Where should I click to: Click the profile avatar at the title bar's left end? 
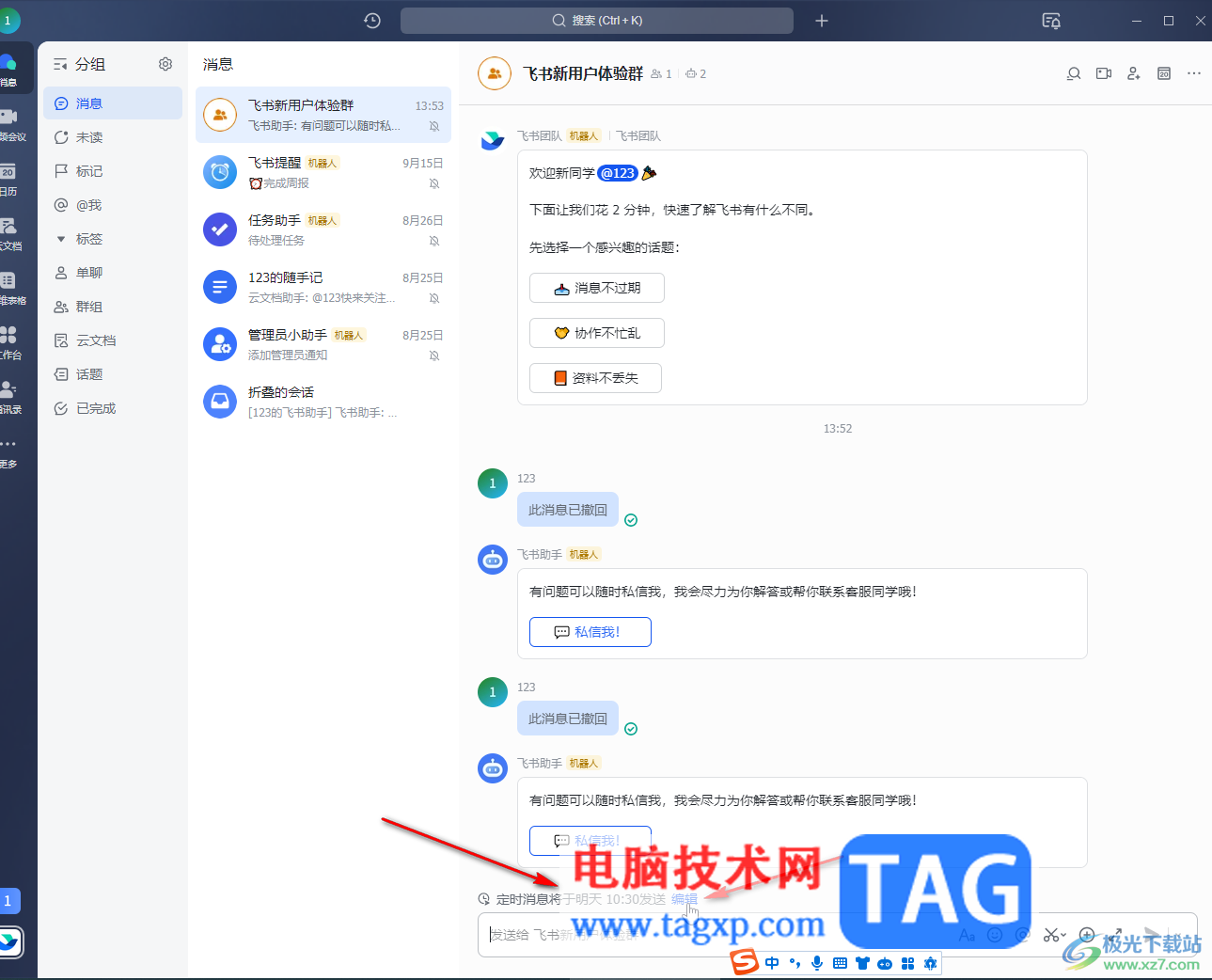coord(8,21)
